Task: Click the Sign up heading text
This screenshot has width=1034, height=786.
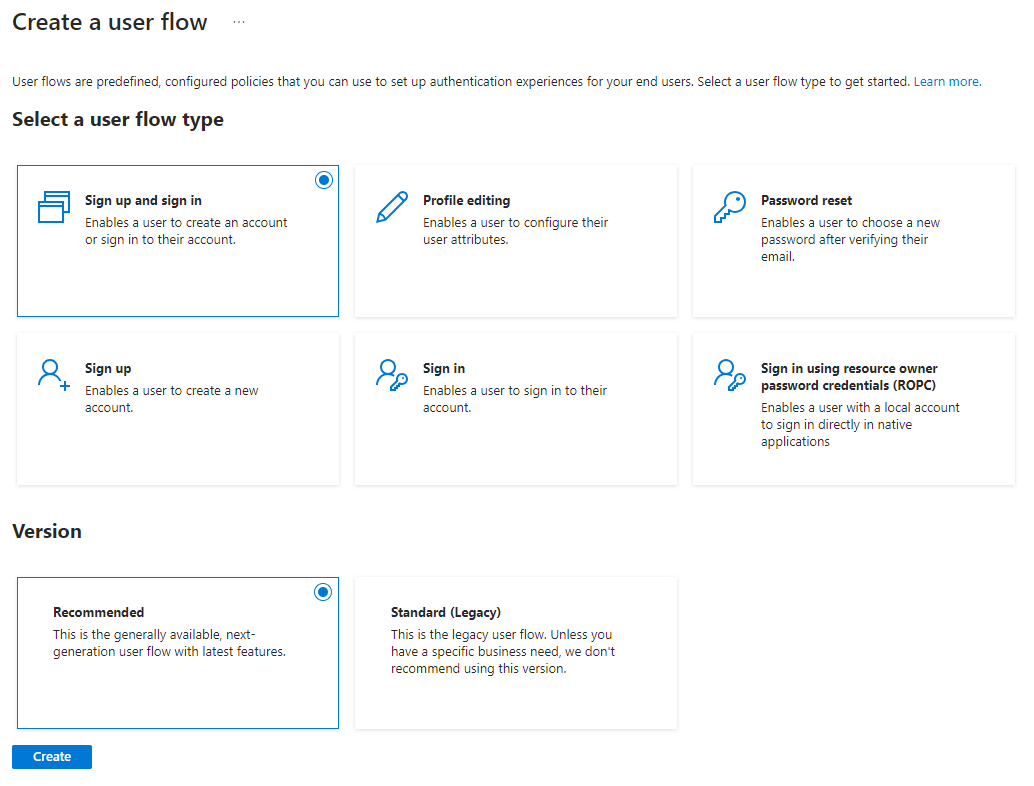Action: point(108,369)
